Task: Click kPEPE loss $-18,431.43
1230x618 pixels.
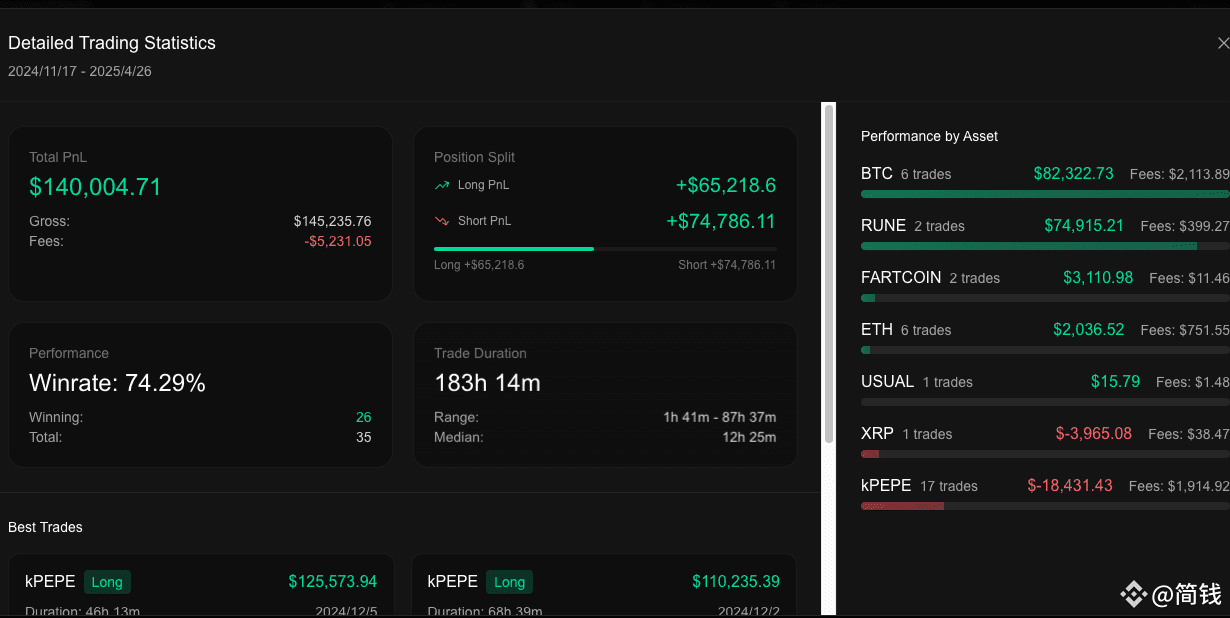Action: click(1070, 485)
